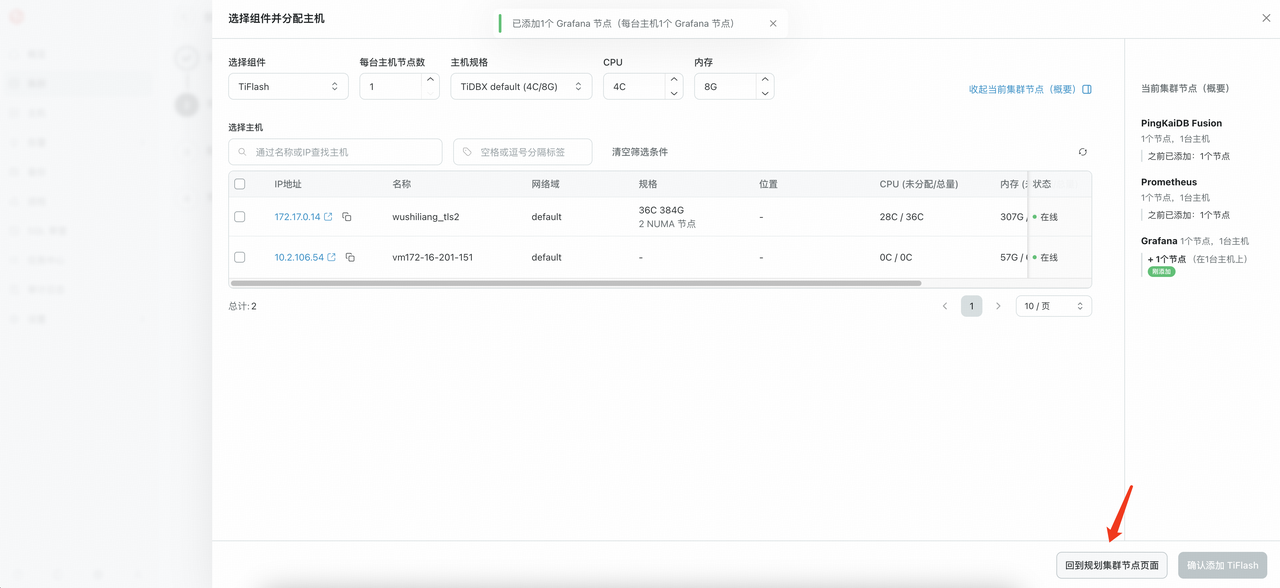1280x588 pixels.
Task: Collapse the current cluster nodes overview panel
Action: coord(1029,89)
